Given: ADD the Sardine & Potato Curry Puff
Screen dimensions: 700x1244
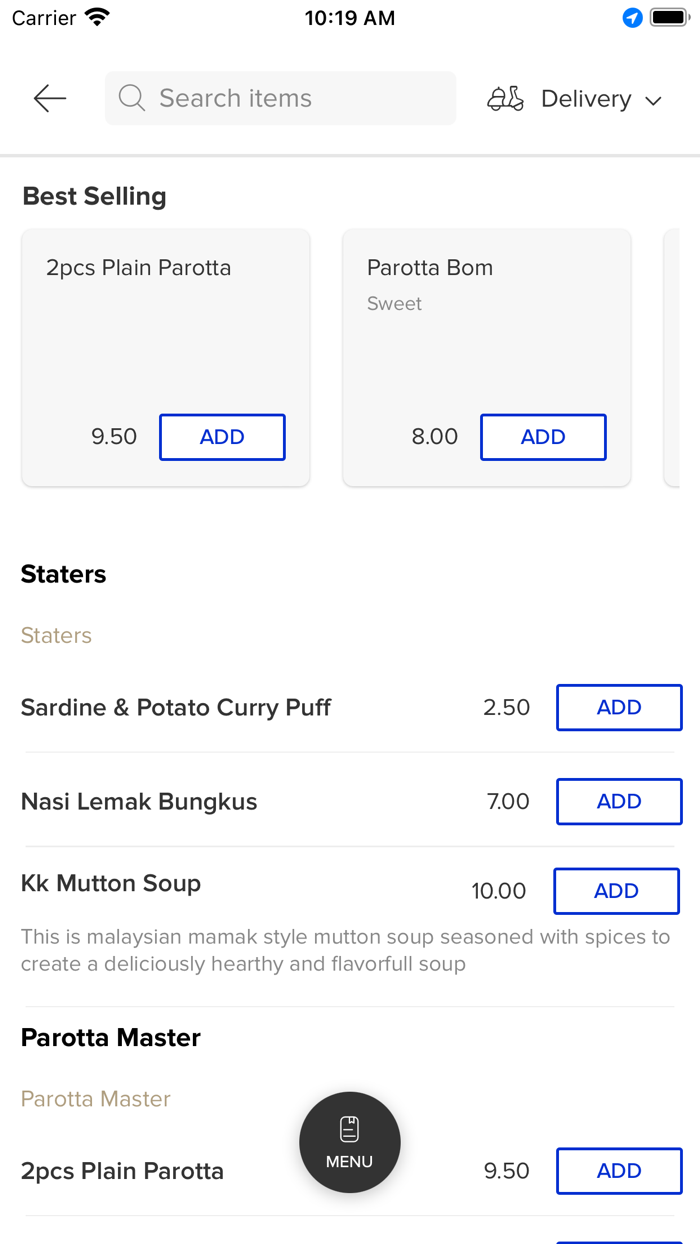Looking at the screenshot, I should pos(619,707).
